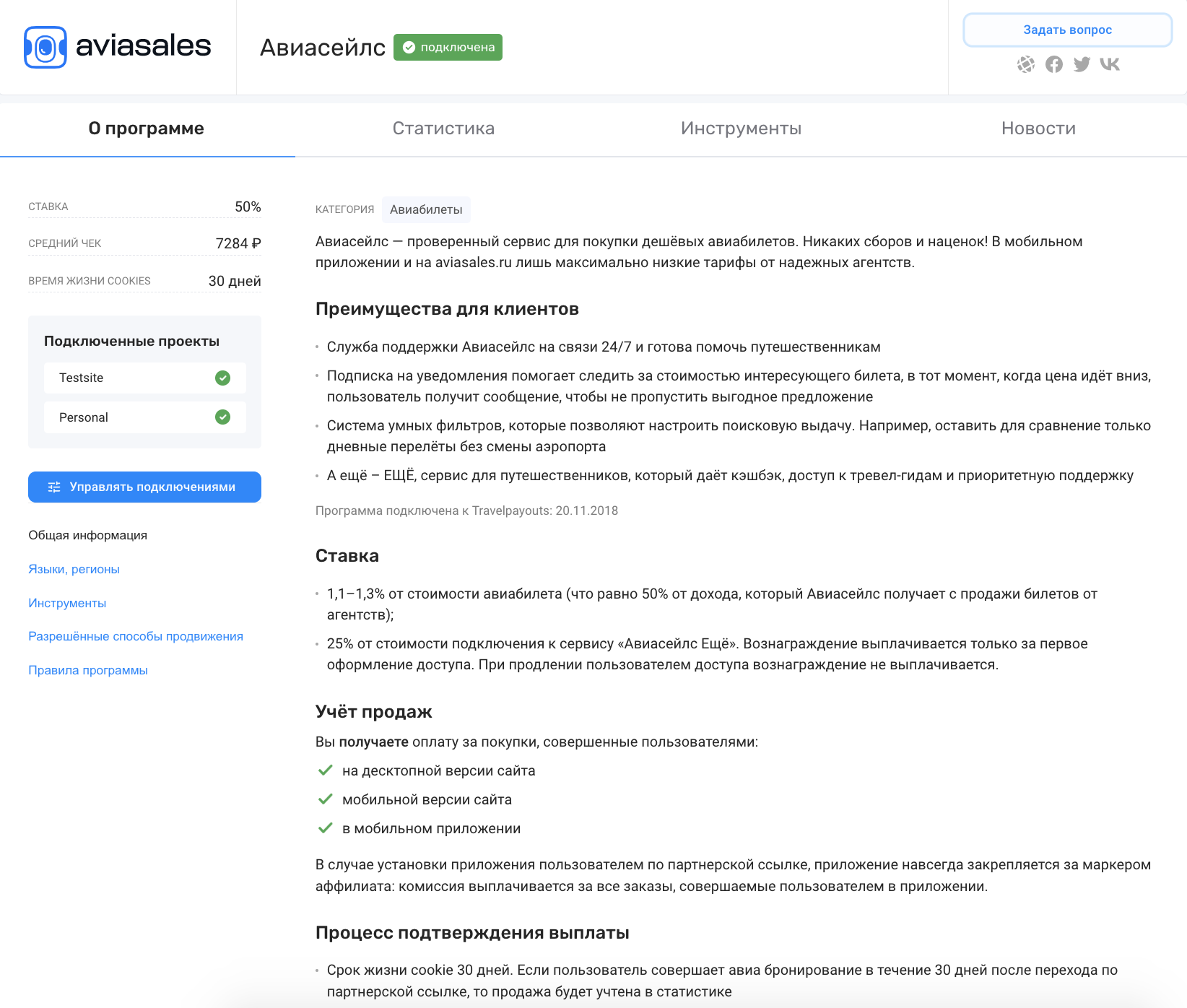
Task: Click the Учёт продаж heading
Action: pyautogui.click(x=374, y=712)
